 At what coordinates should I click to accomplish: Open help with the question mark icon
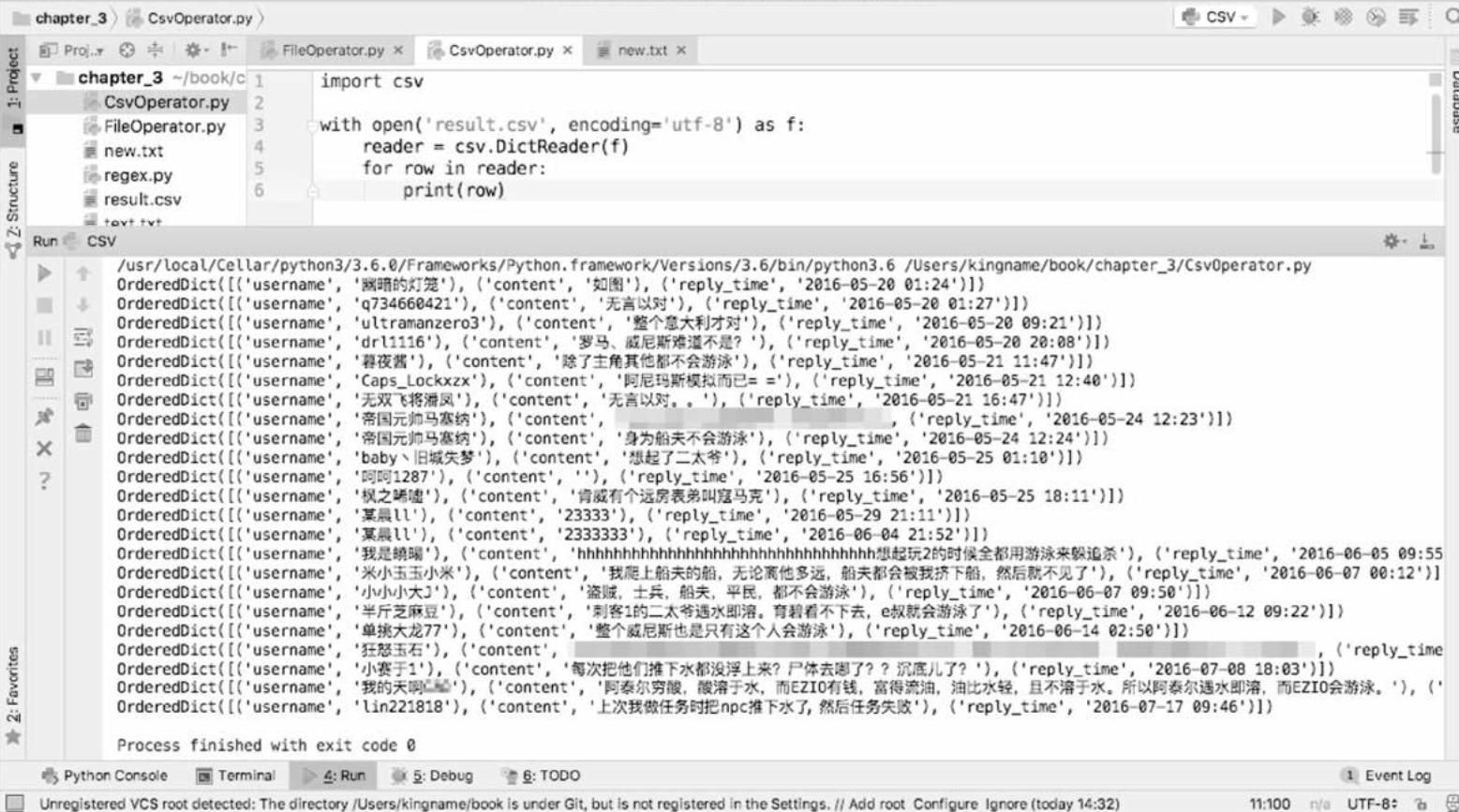pos(44,481)
